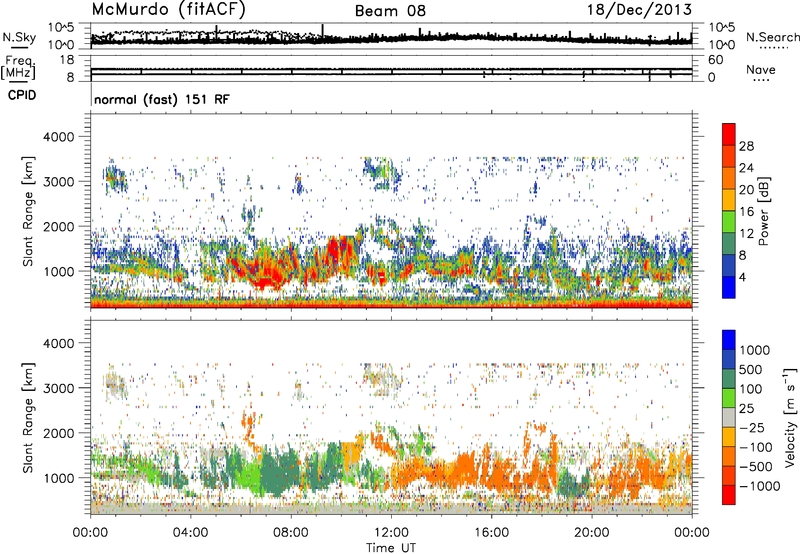Click the 'N.Sky' axis label
This screenshot has height=554, width=800.
19,37
